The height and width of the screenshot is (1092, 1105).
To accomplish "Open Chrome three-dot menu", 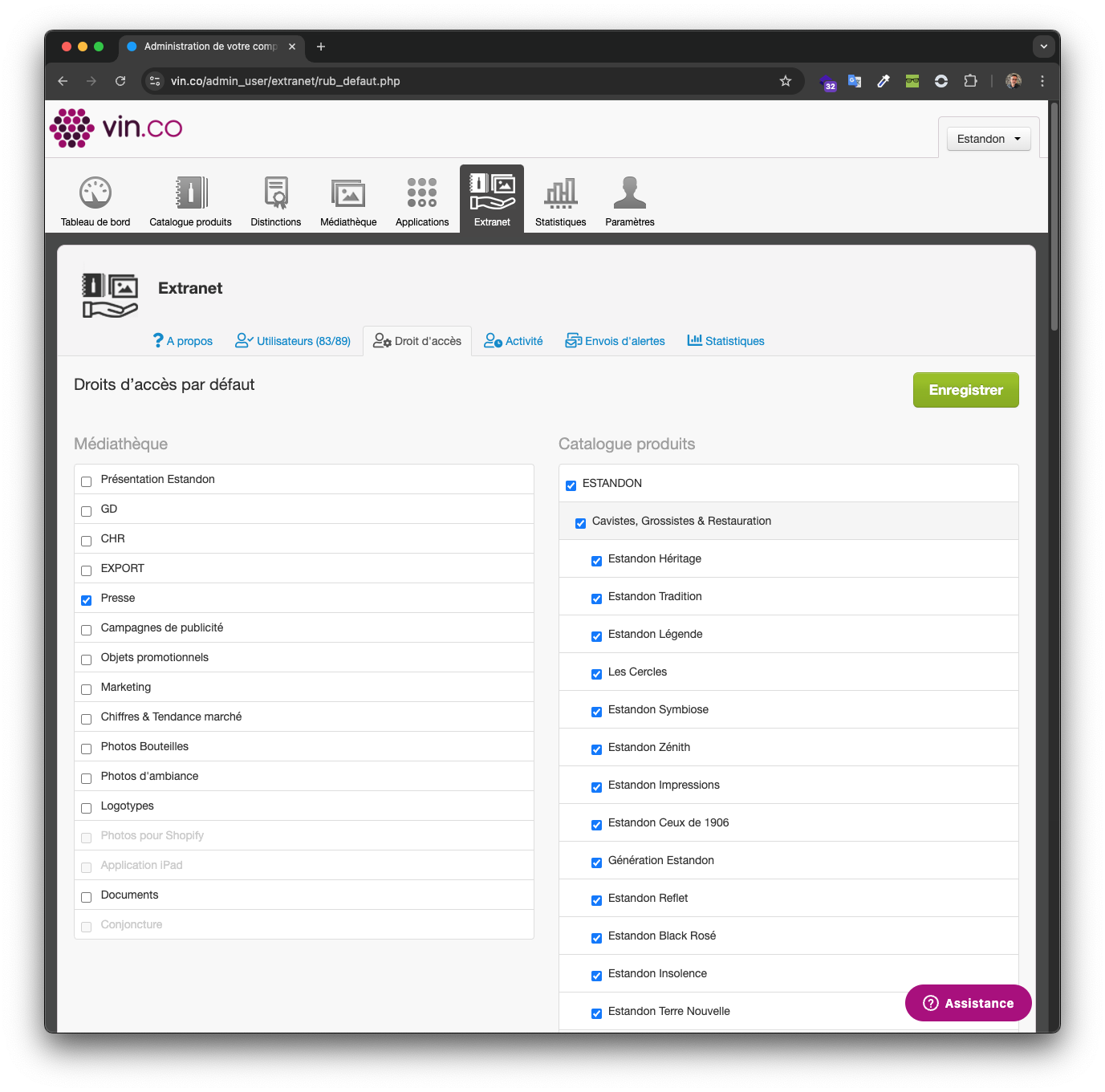I will pyautogui.click(x=1042, y=81).
